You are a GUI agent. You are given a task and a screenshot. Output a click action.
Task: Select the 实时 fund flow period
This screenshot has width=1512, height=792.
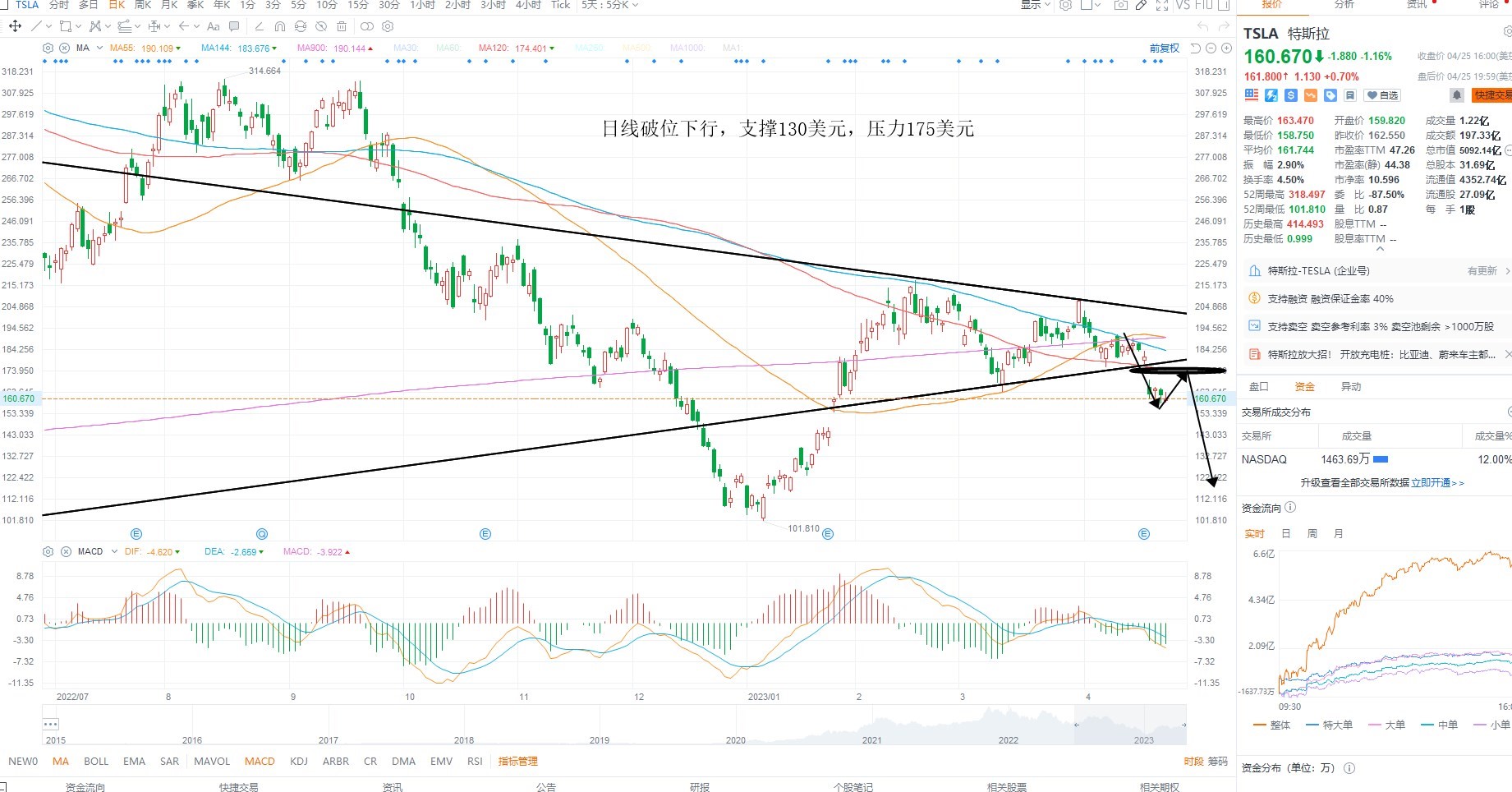point(1255,534)
